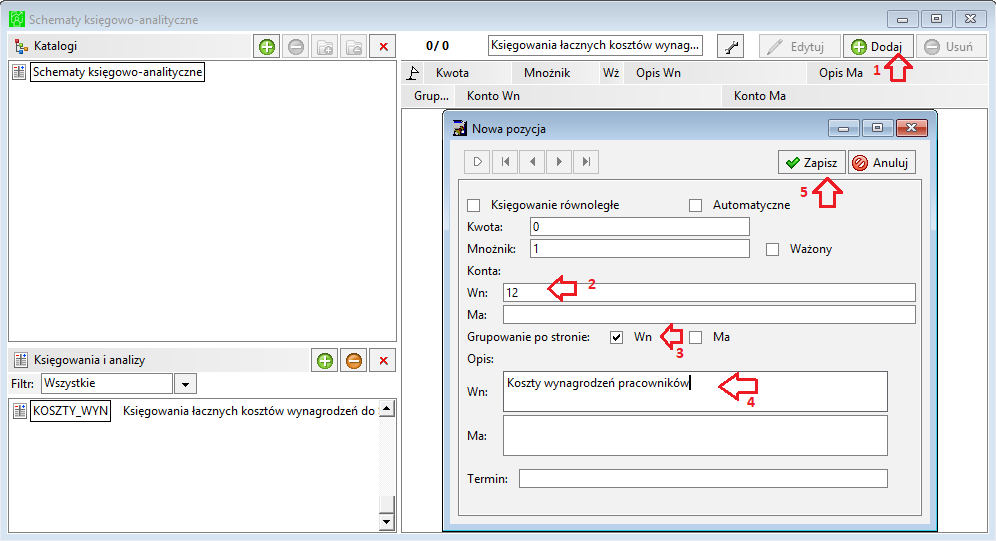Image resolution: width=996 pixels, height=541 pixels.
Task: Click scroll down arrow in bookings list
Action: 386,522
